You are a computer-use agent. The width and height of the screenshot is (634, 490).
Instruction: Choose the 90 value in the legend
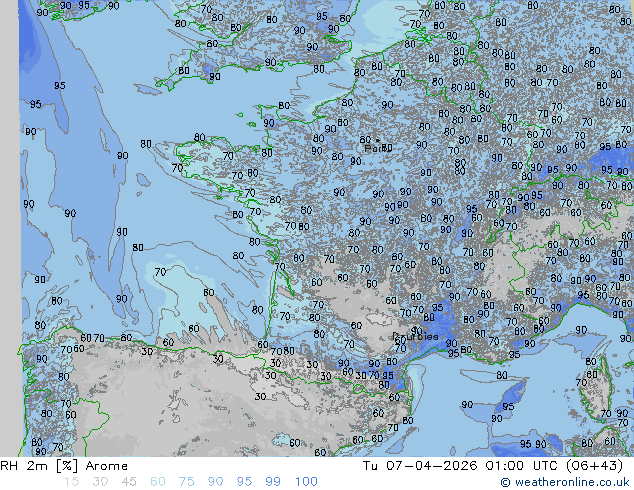[216, 482]
